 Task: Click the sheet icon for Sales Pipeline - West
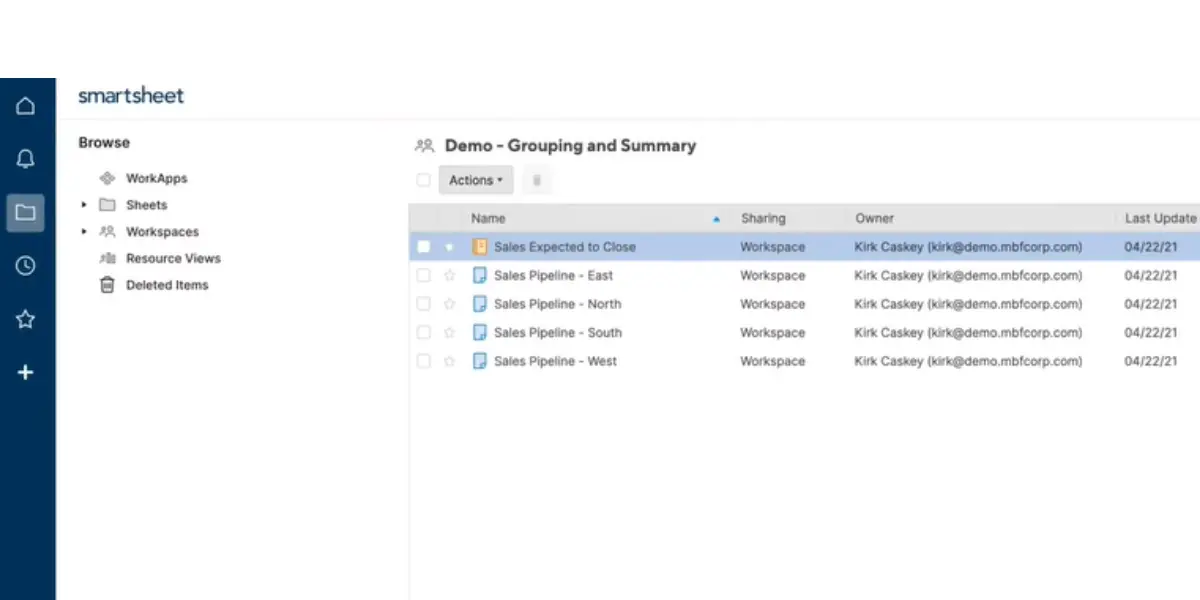click(x=480, y=361)
